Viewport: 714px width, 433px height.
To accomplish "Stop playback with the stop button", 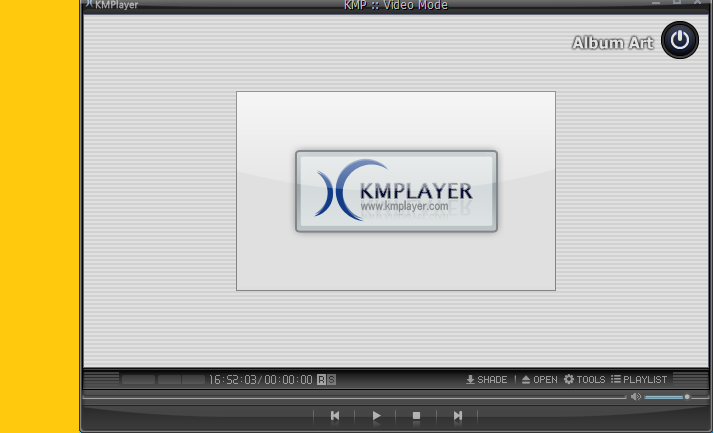I will (x=416, y=416).
